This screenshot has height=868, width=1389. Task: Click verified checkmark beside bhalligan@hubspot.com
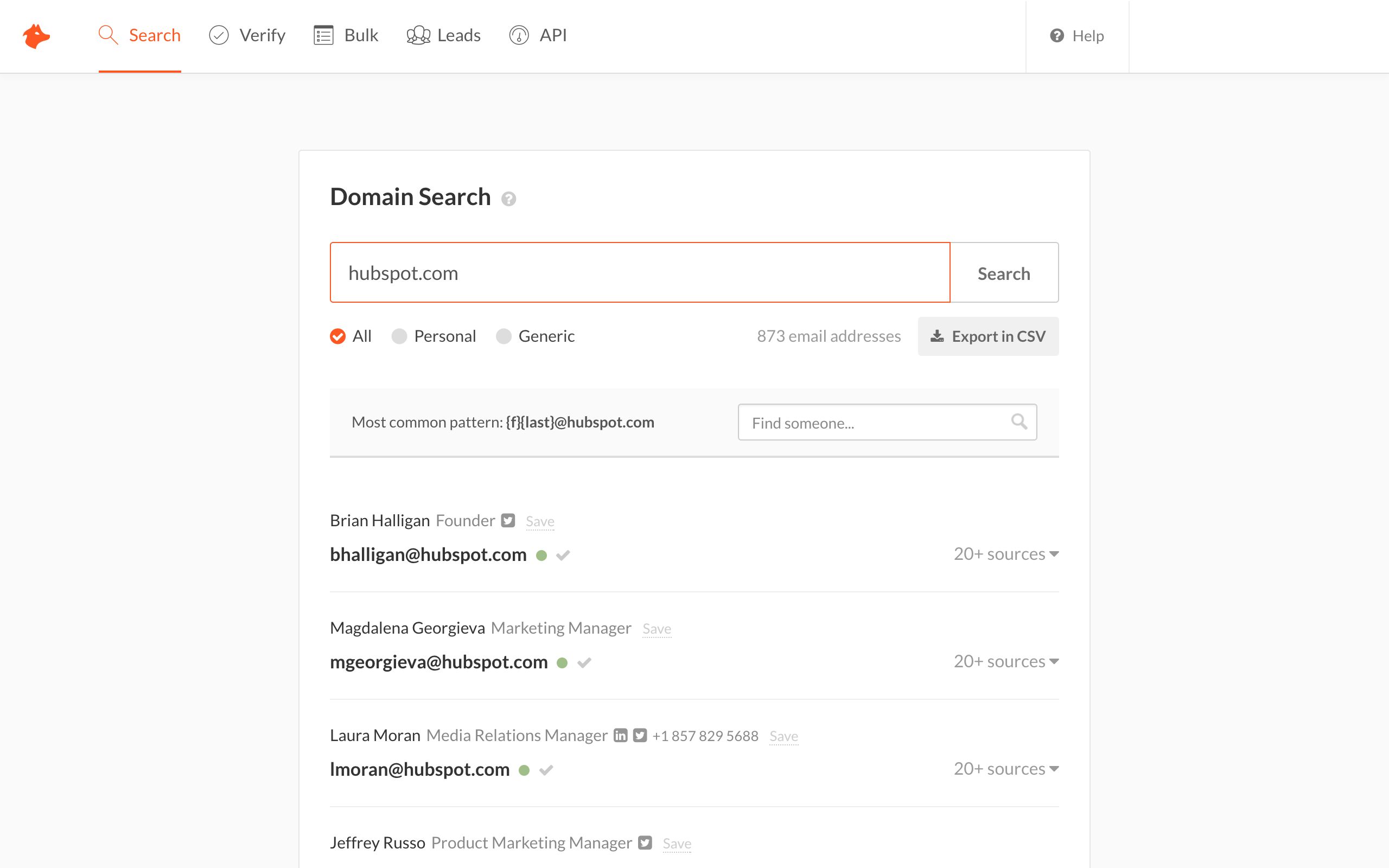click(563, 555)
